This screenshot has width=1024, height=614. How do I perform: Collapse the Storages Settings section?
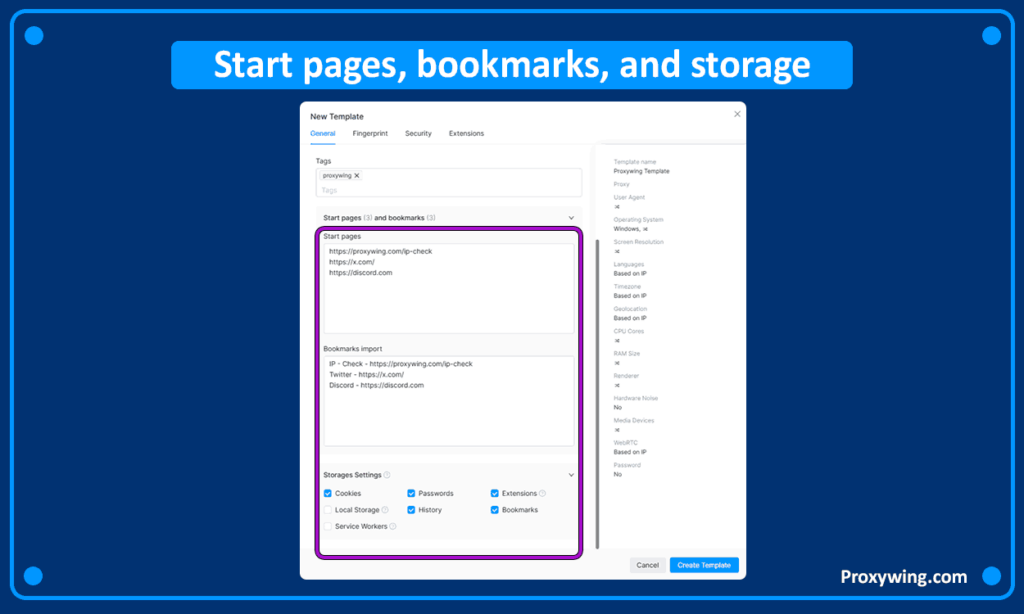tap(571, 475)
